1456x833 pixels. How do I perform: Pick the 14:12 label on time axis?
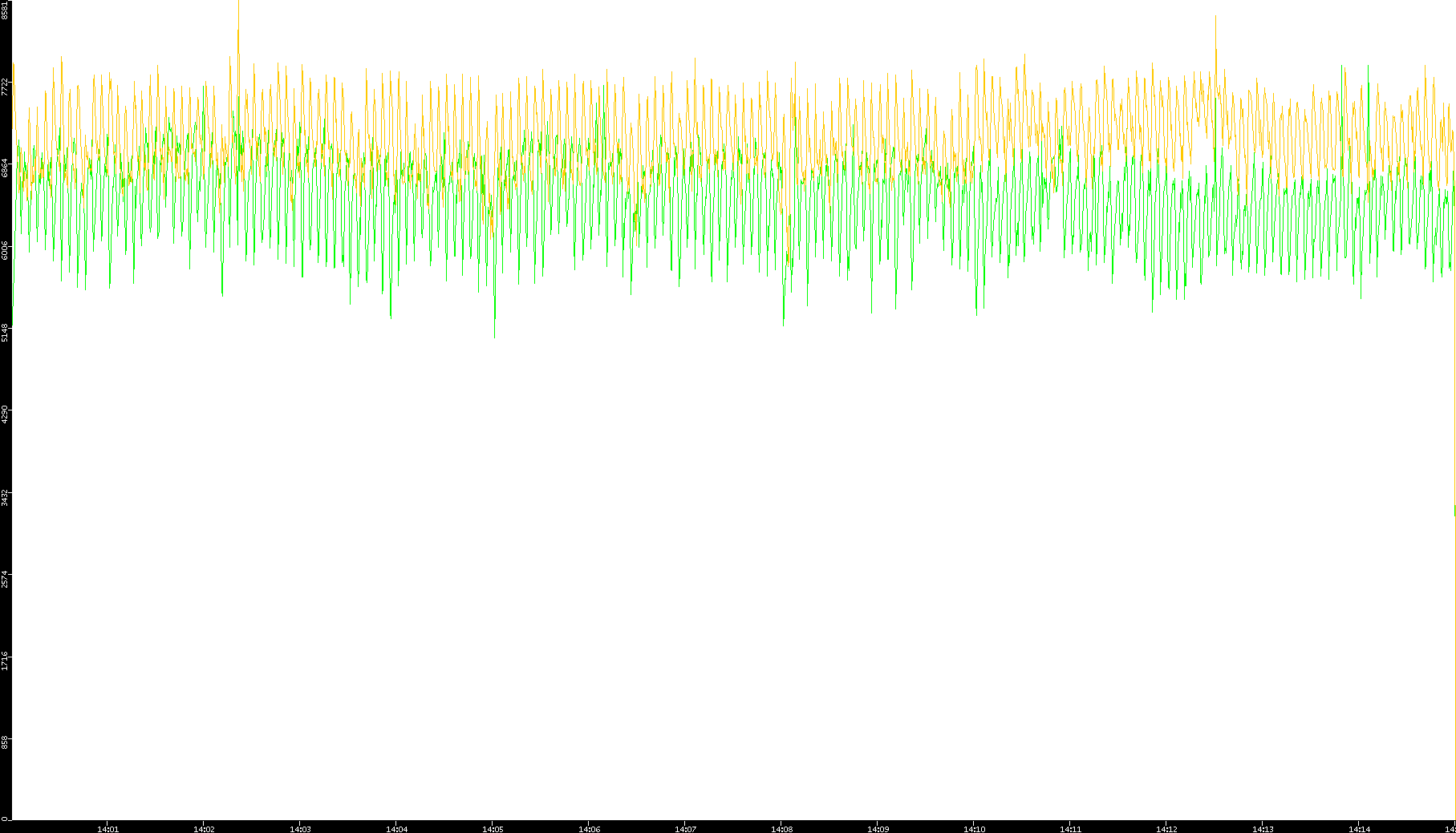[1166, 829]
